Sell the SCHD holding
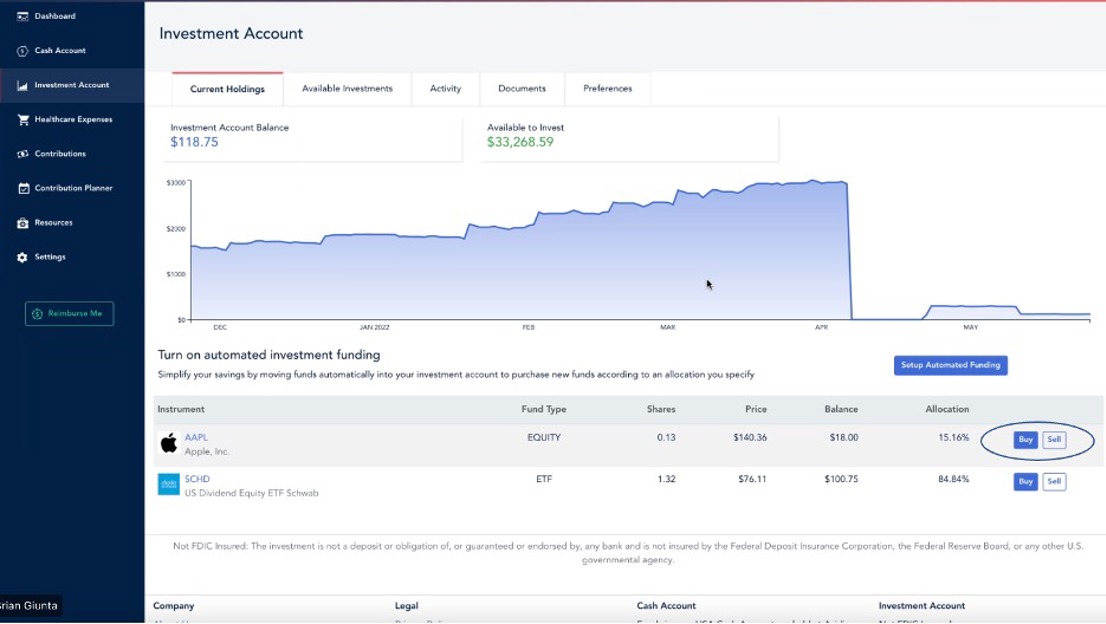 tap(1053, 482)
